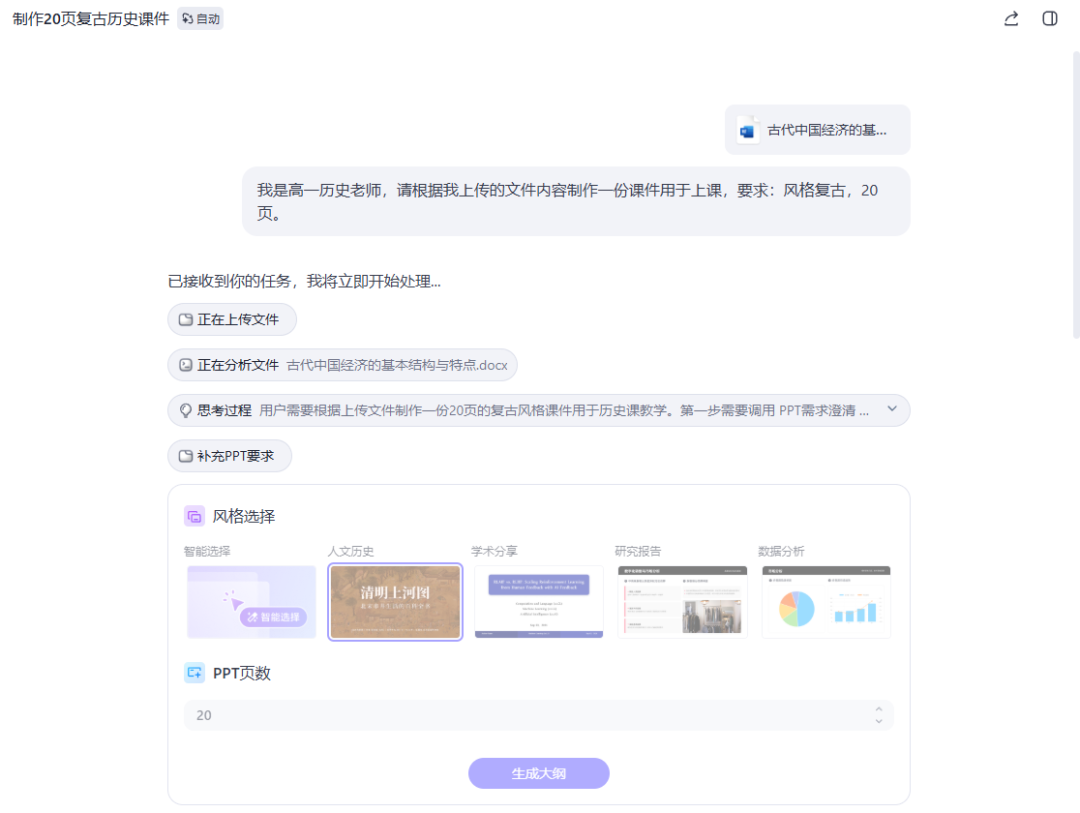Select the 研究报告 style thumbnail

point(683,602)
